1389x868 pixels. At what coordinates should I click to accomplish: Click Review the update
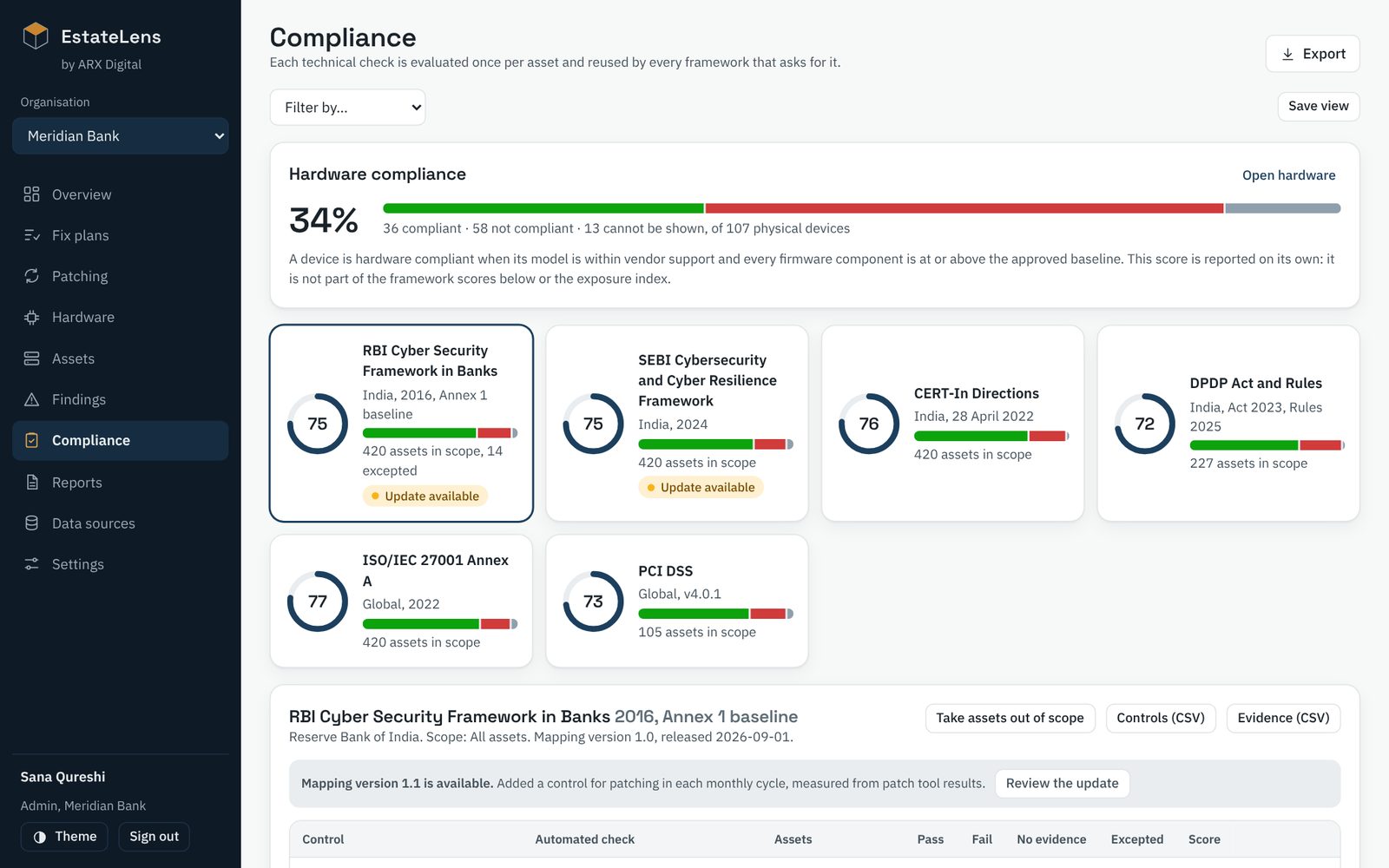[x=1062, y=783]
